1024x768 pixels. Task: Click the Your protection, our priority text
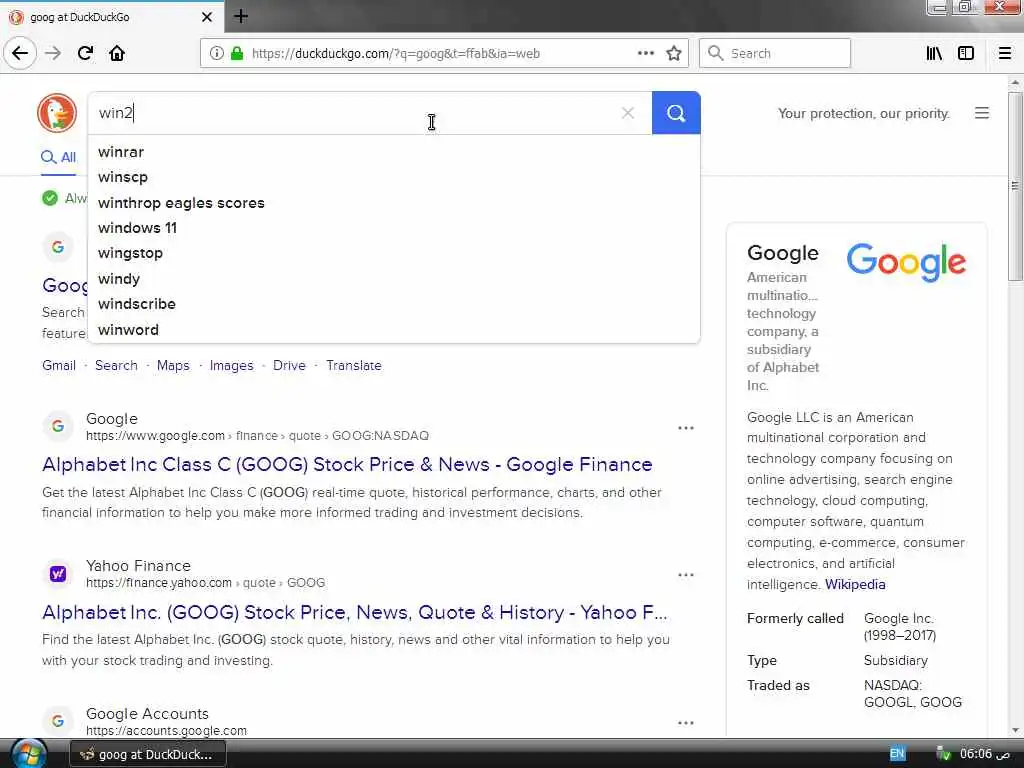pyautogui.click(x=863, y=113)
